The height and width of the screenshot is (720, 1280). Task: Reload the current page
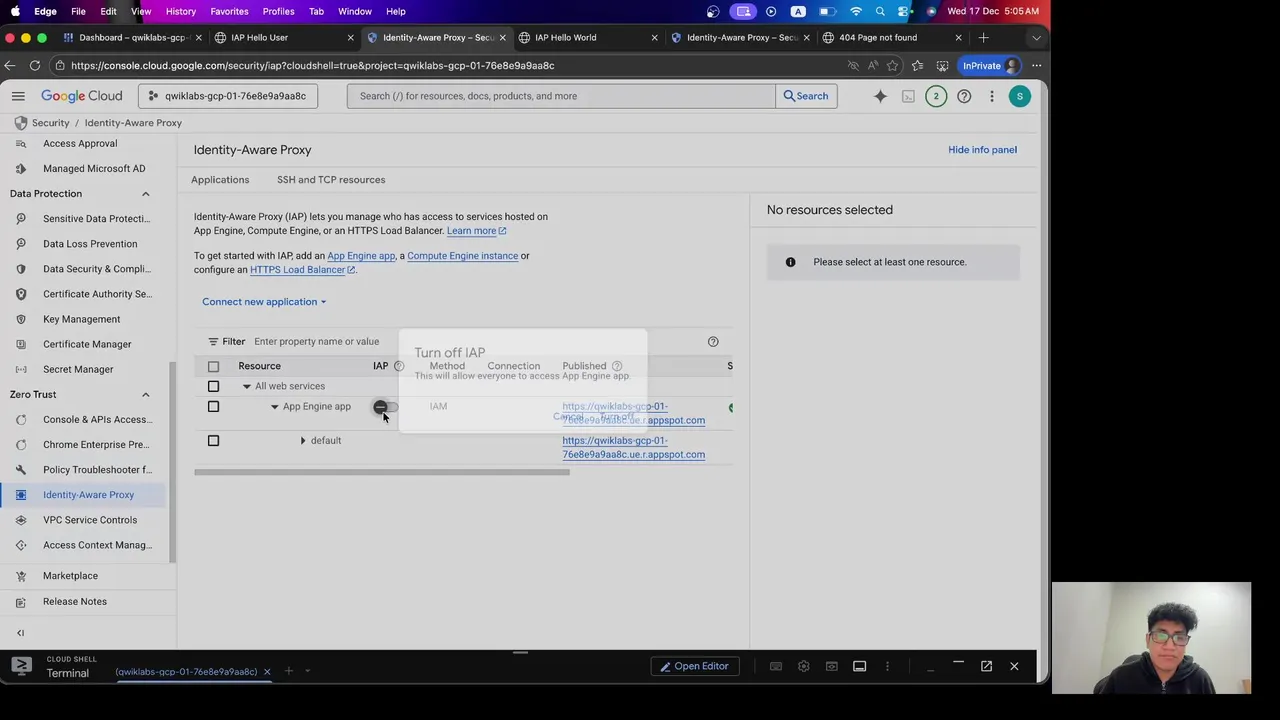point(35,66)
